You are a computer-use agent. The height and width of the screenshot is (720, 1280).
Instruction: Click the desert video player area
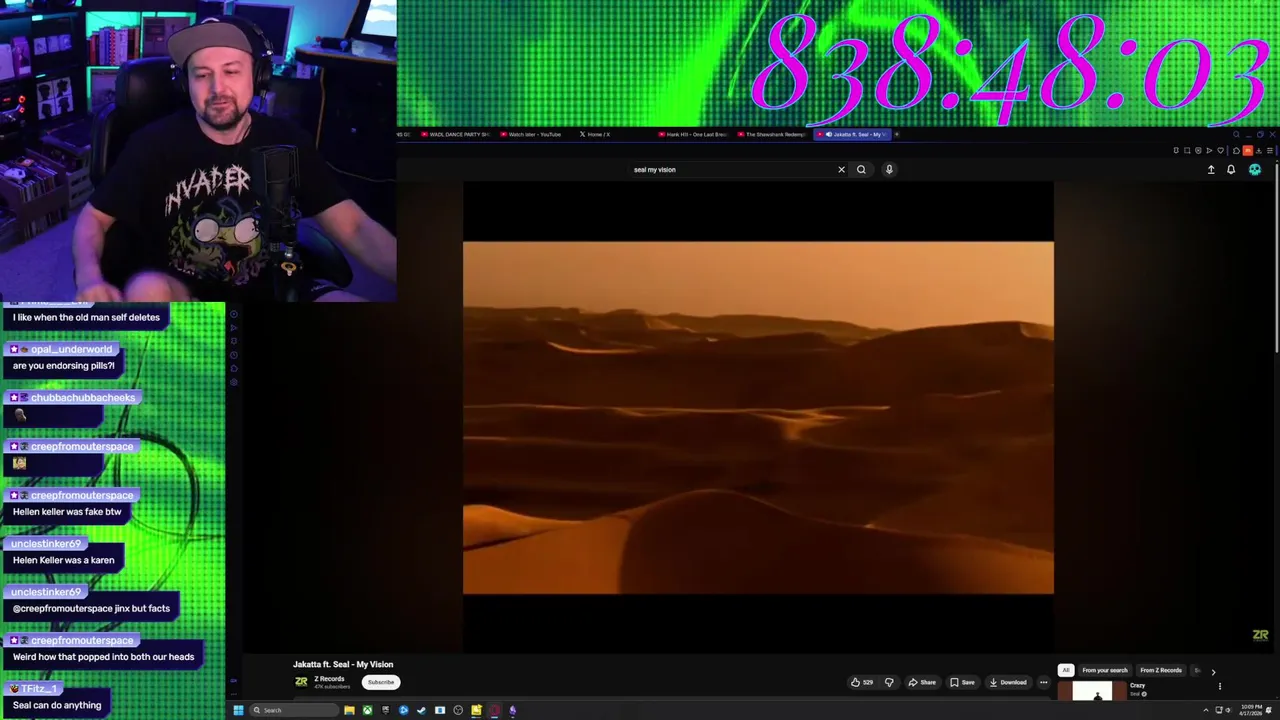758,417
